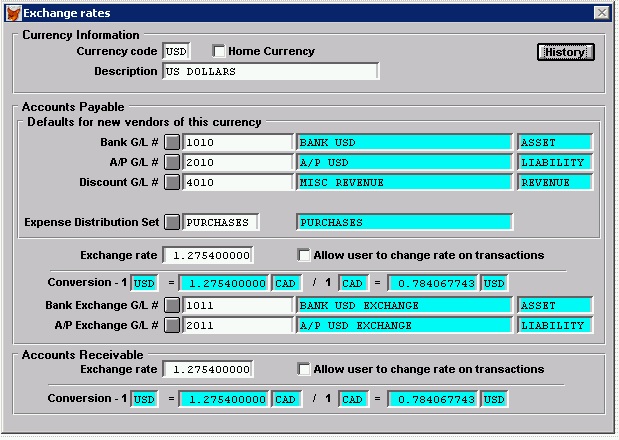This screenshot has width=619, height=440.
Task: Edit A/P Exchange G/L # field 2011
Action: pos(237,326)
